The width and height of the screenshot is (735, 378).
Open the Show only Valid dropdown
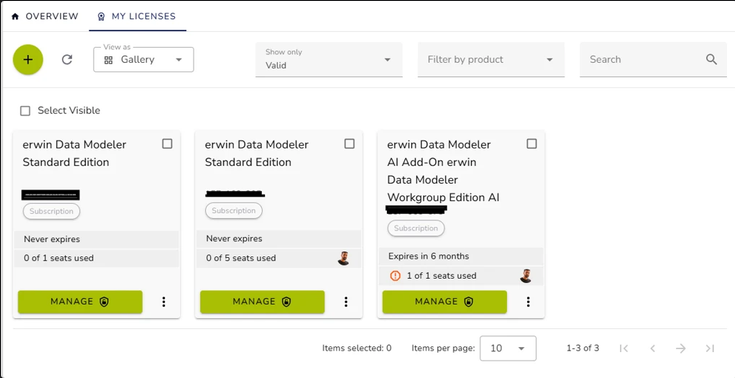pyautogui.click(x=329, y=60)
